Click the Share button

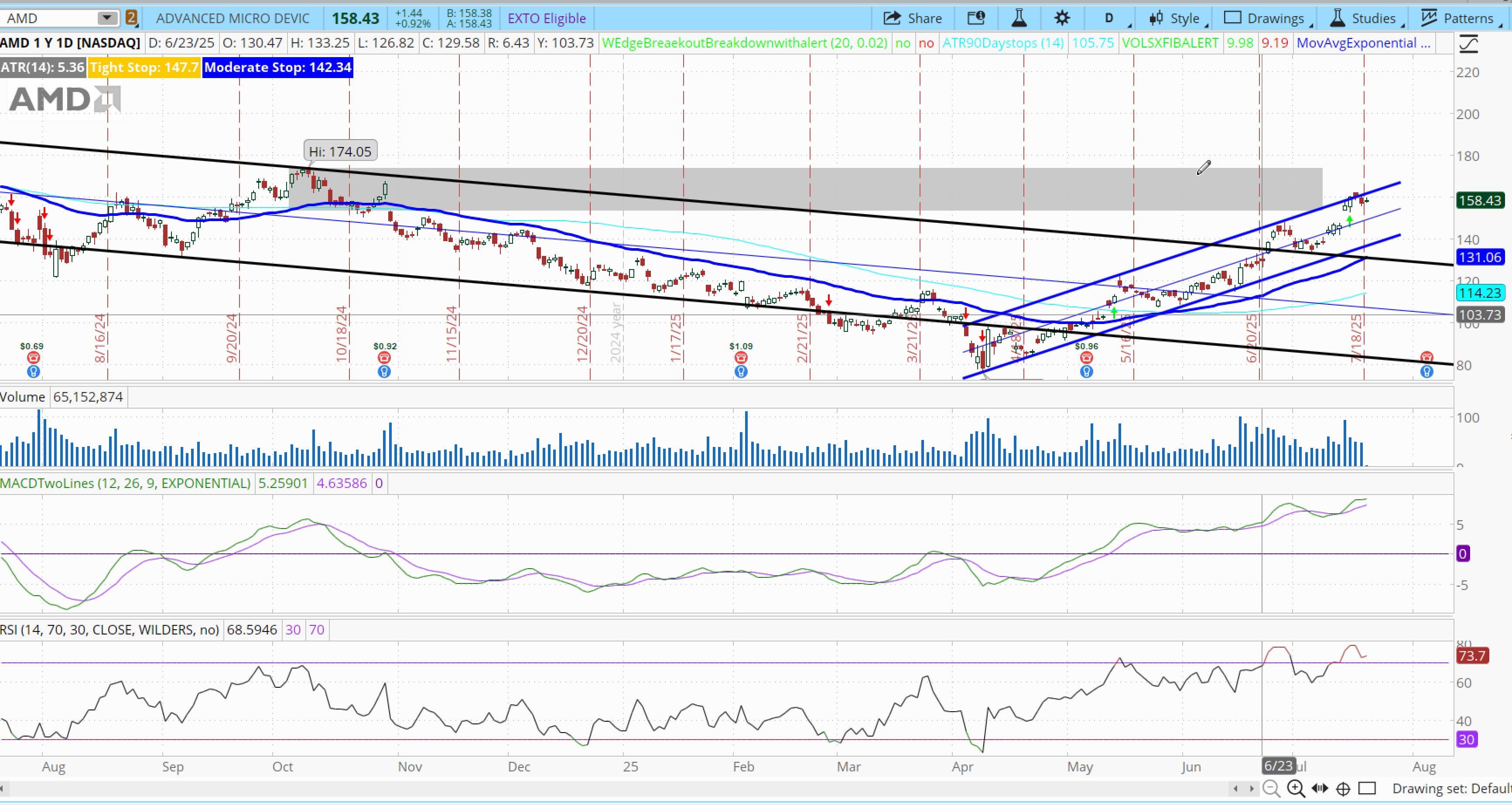(913, 18)
